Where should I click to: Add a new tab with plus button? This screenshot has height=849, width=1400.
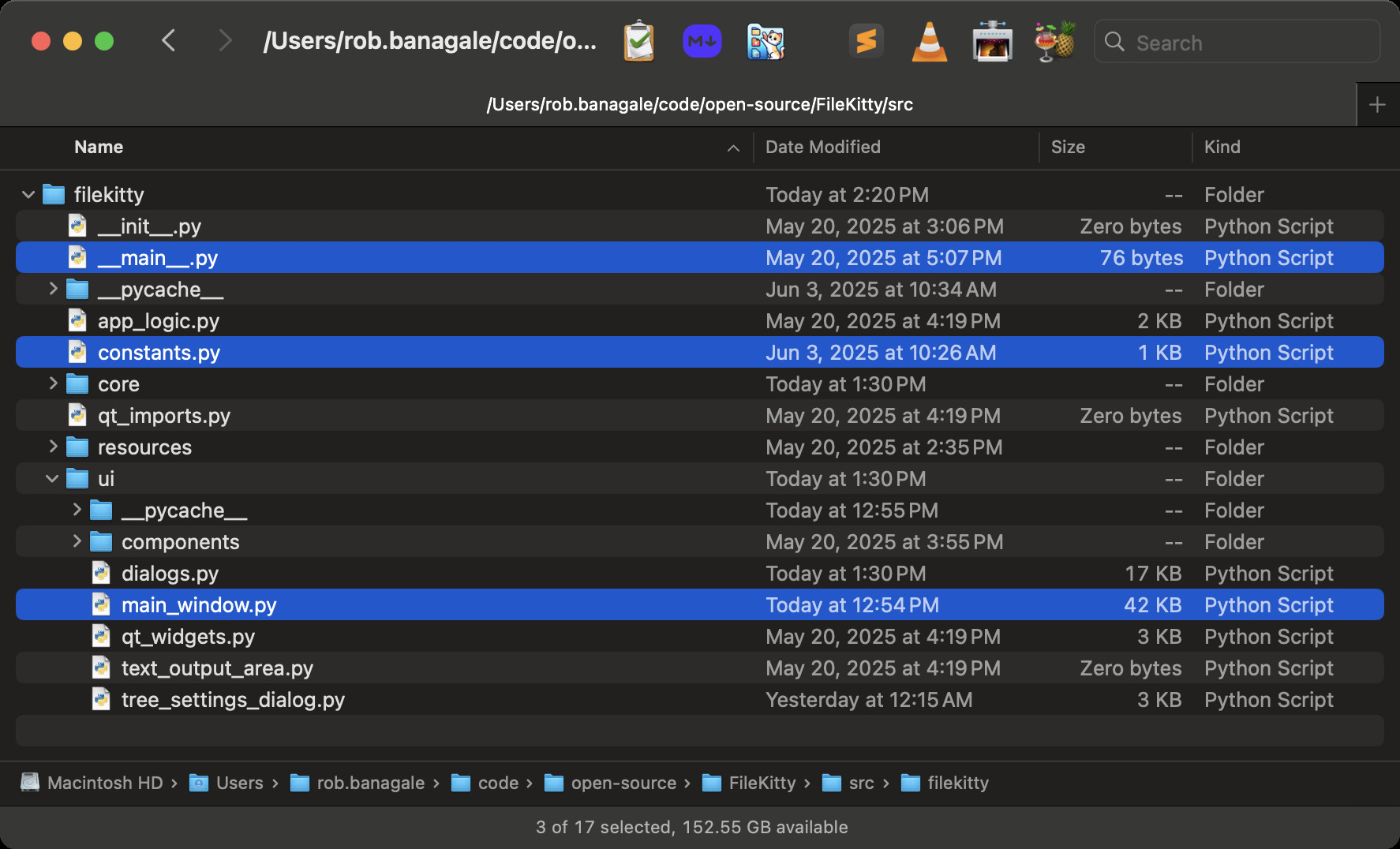tap(1377, 104)
